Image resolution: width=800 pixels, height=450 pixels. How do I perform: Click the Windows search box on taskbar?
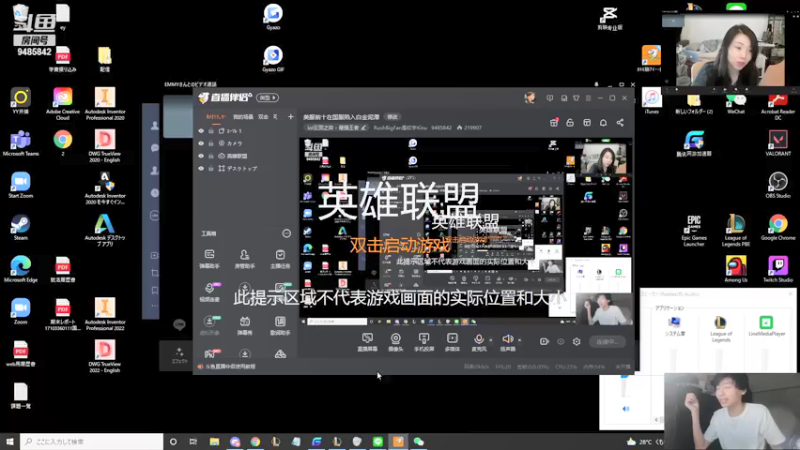point(92,441)
